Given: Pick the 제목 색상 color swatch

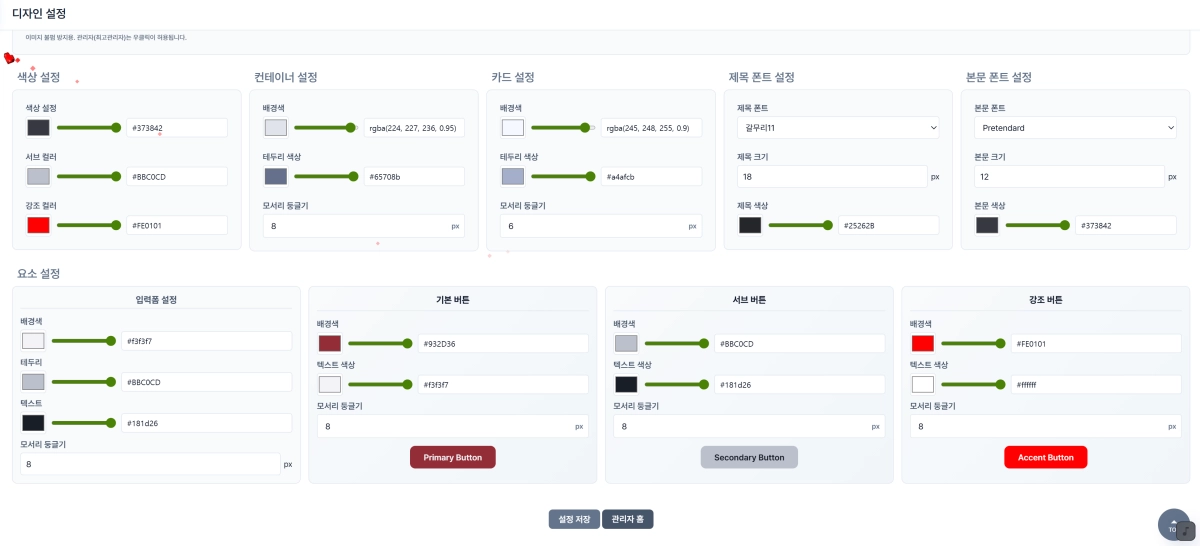Looking at the screenshot, I should pyautogui.click(x=750, y=225).
